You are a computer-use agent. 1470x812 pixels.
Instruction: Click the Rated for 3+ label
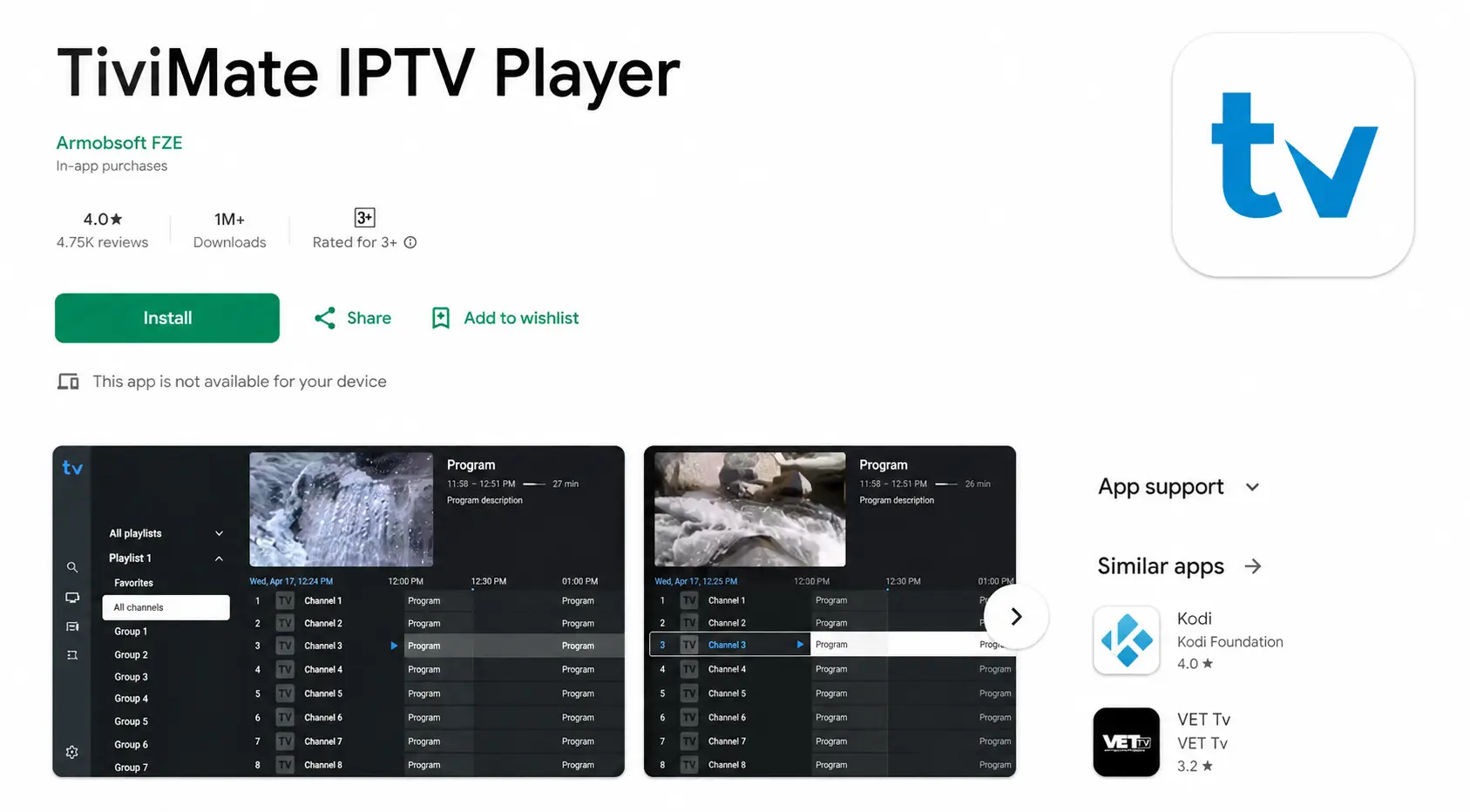[x=355, y=242]
